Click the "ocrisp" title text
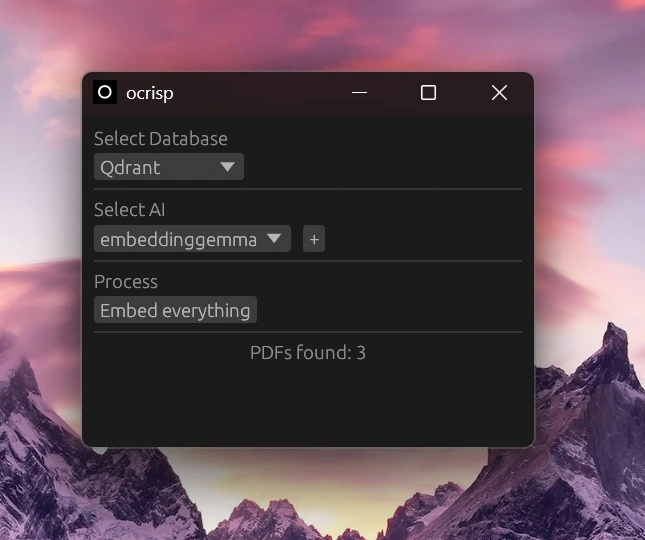This screenshot has width=645, height=540. click(x=150, y=93)
